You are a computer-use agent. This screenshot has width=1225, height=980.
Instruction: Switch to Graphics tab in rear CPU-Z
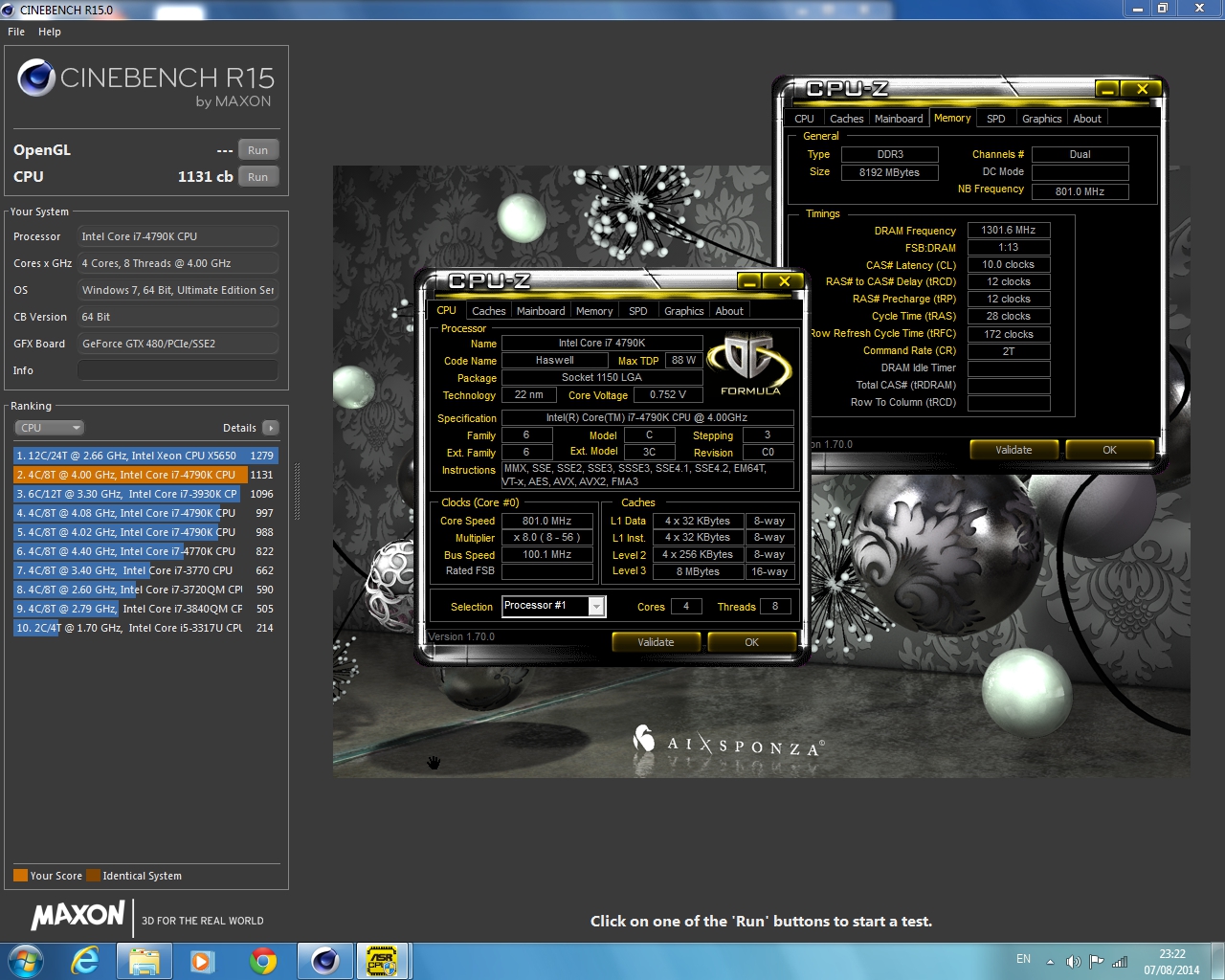[x=1042, y=119]
